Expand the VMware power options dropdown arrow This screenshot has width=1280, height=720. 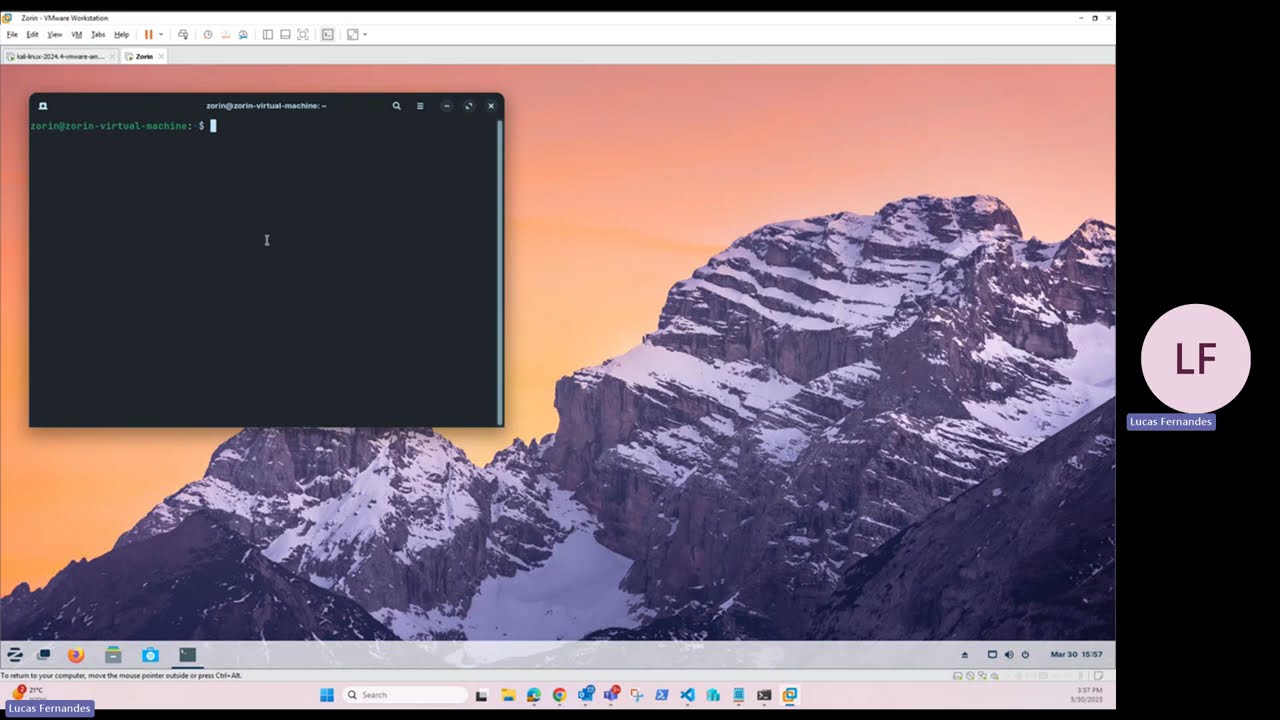(x=161, y=34)
